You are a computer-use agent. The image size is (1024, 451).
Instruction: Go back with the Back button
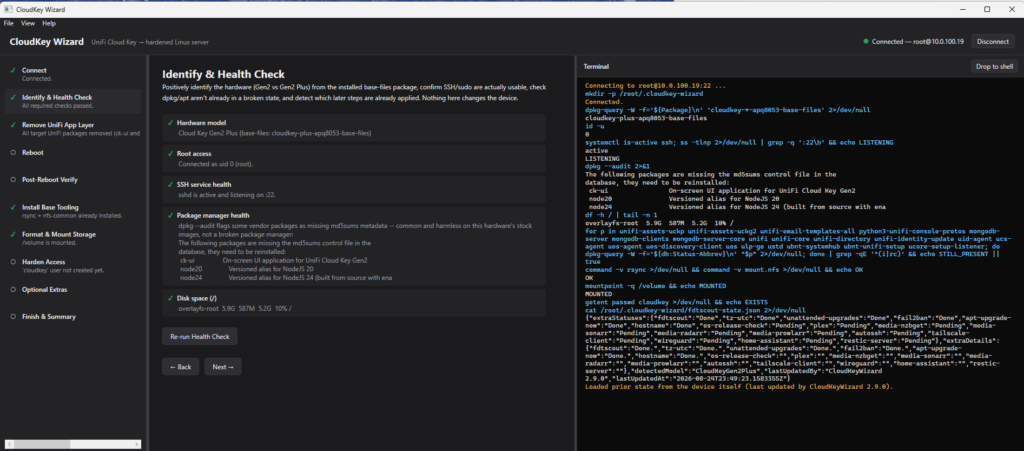(x=180, y=367)
